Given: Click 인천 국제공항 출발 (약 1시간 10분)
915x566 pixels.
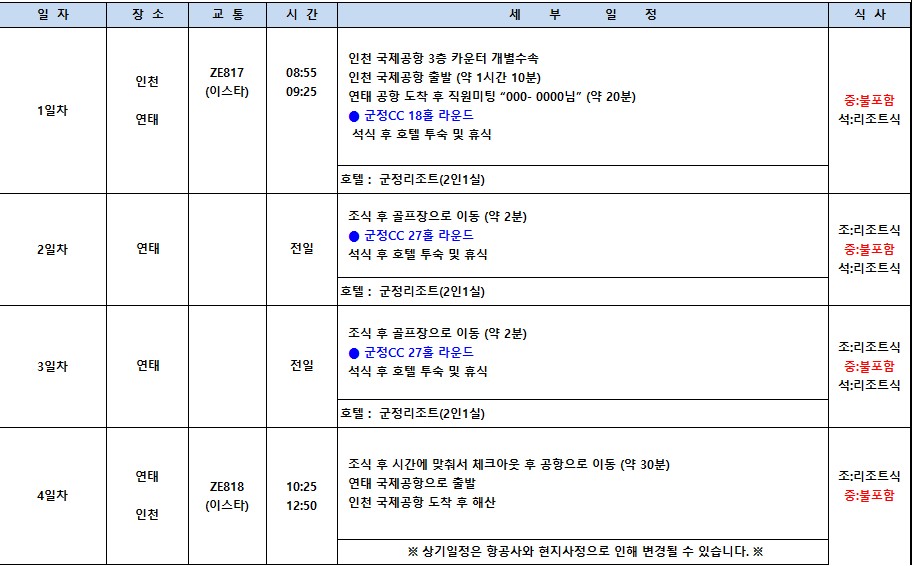Looking at the screenshot, I should [x=445, y=78].
